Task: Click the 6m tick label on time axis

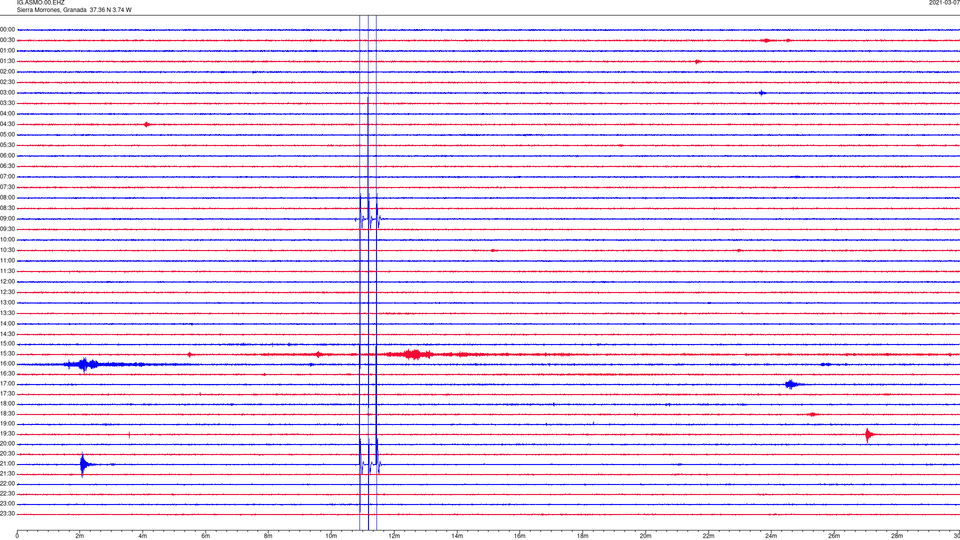Action: point(205,536)
